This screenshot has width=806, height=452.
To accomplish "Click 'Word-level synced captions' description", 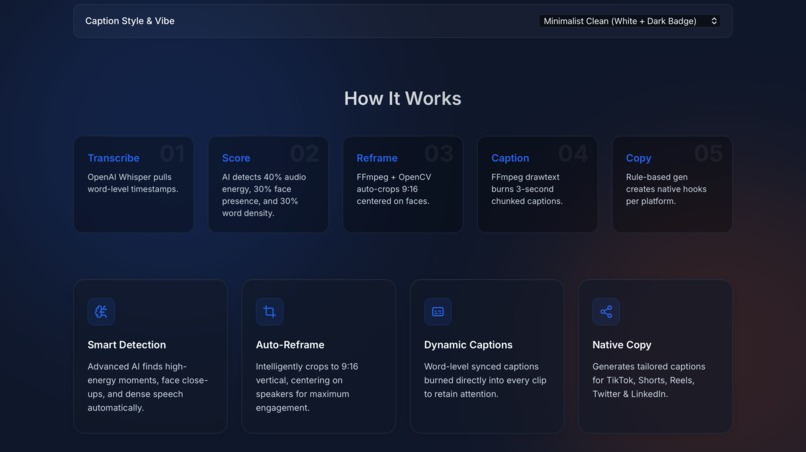I will pos(485,381).
